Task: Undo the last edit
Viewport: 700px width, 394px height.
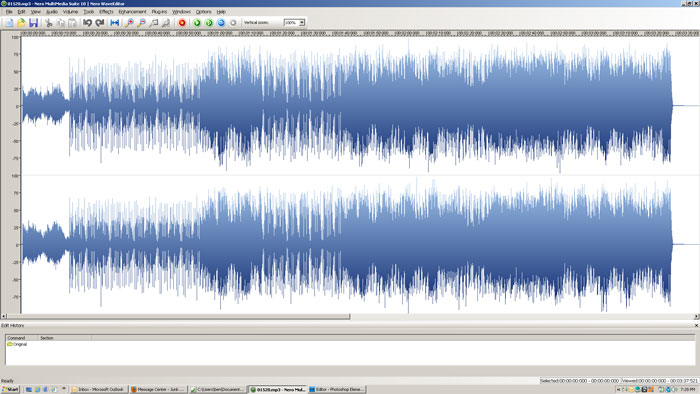Action: [88, 23]
